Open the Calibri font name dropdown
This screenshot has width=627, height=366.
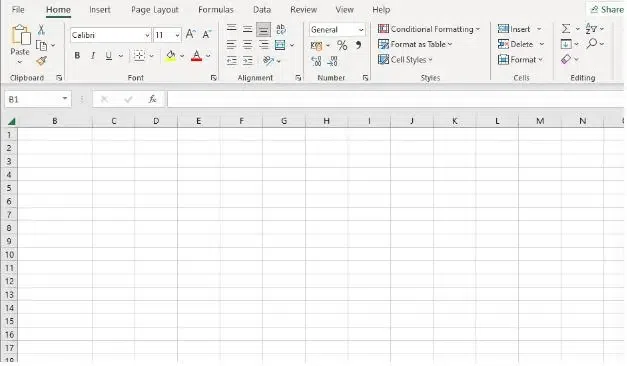[x=147, y=35]
